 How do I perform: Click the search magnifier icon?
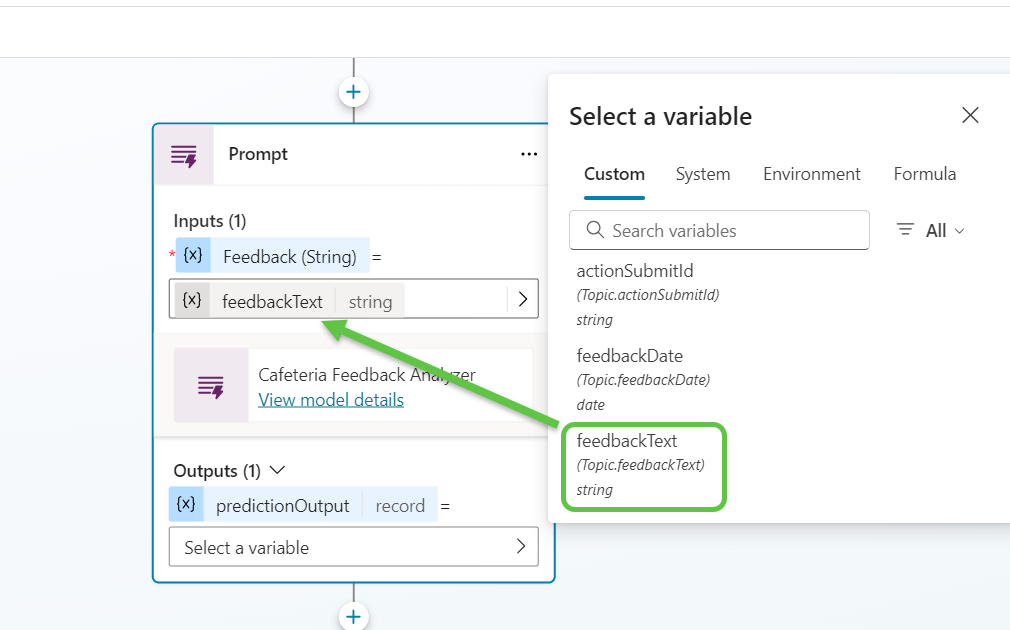(595, 230)
